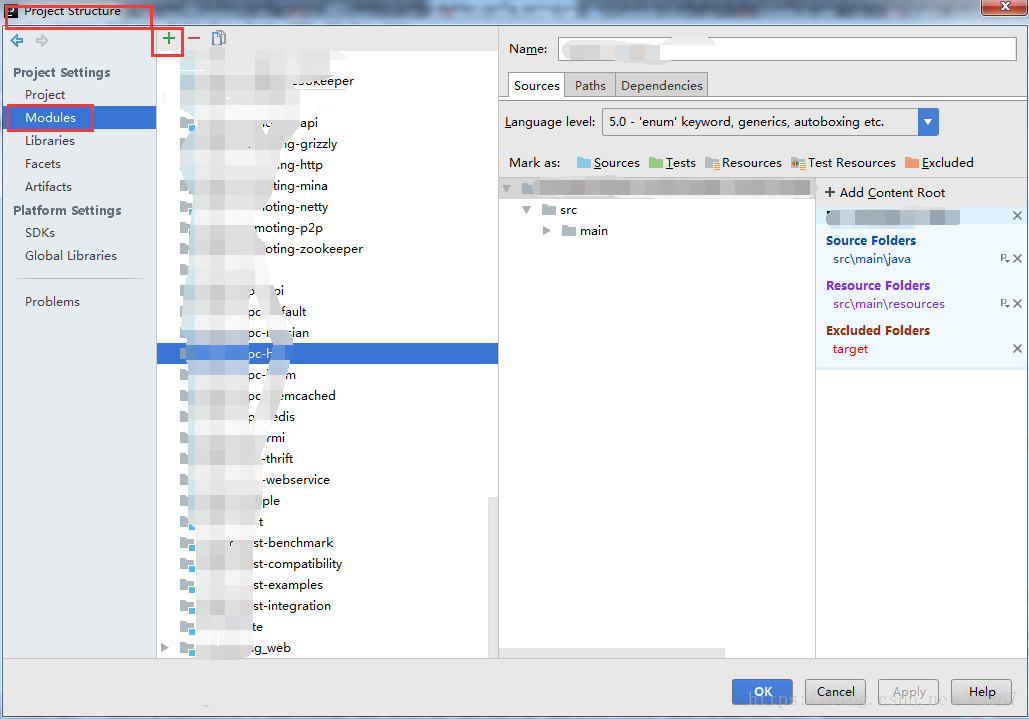This screenshot has width=1029, height=719.
Task: Switch to the Paths tab
Action: (590, 86)
